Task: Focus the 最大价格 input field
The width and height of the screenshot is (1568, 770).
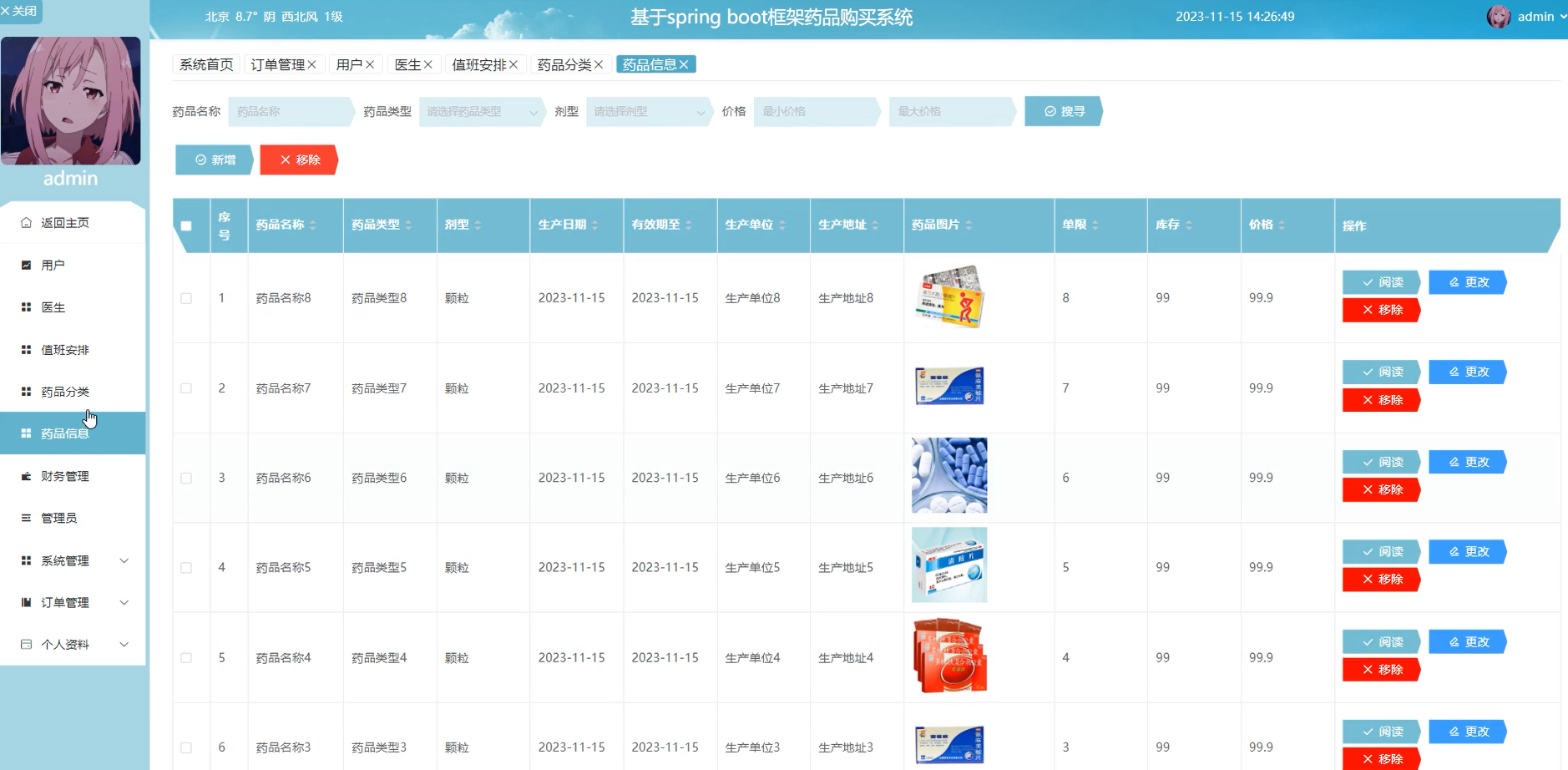Action: point(953,112)
